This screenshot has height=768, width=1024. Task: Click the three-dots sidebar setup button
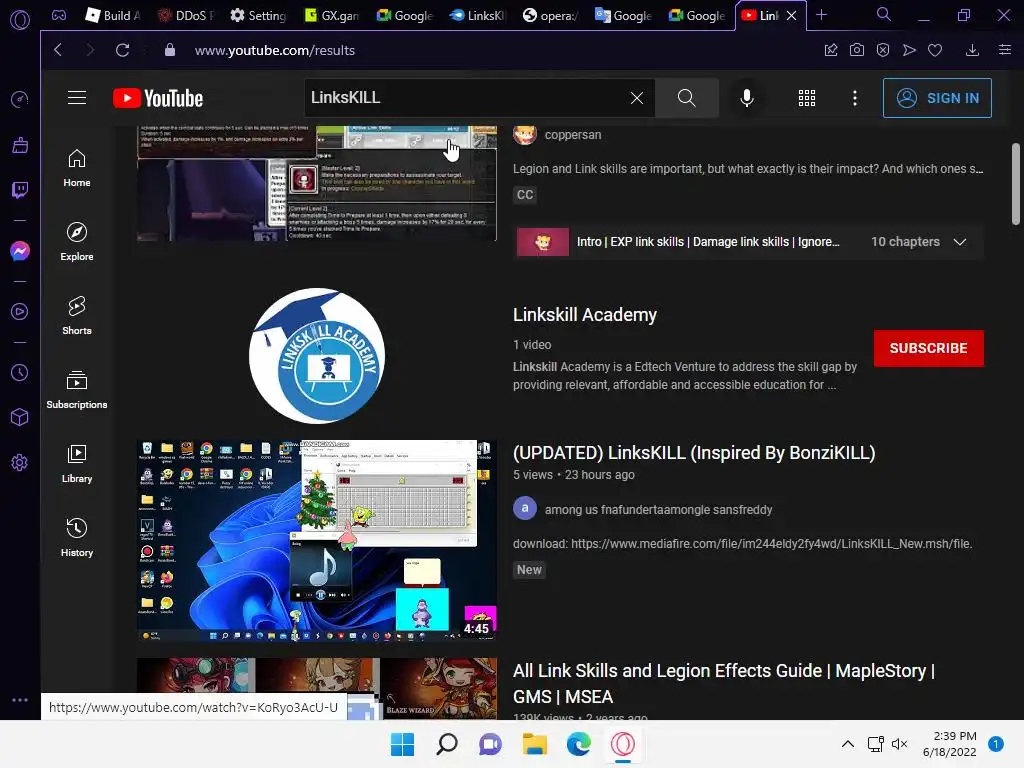[20, 699]
